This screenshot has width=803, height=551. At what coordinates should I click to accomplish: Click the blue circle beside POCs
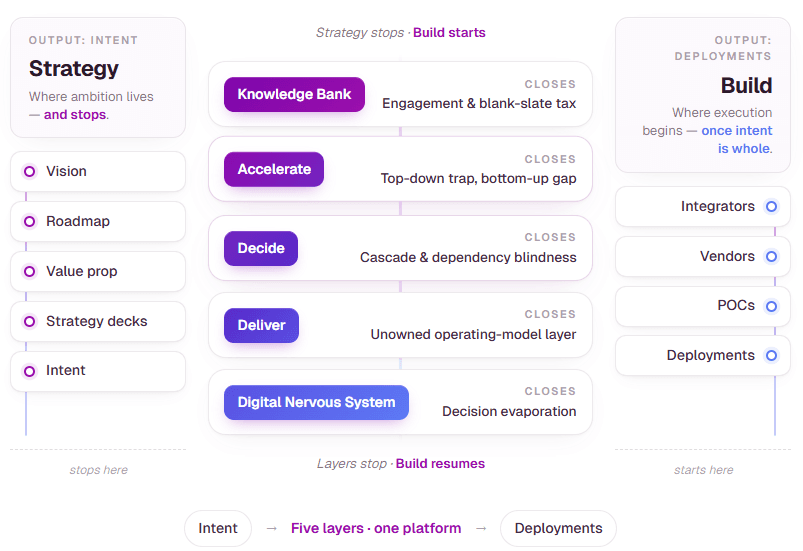771,306
